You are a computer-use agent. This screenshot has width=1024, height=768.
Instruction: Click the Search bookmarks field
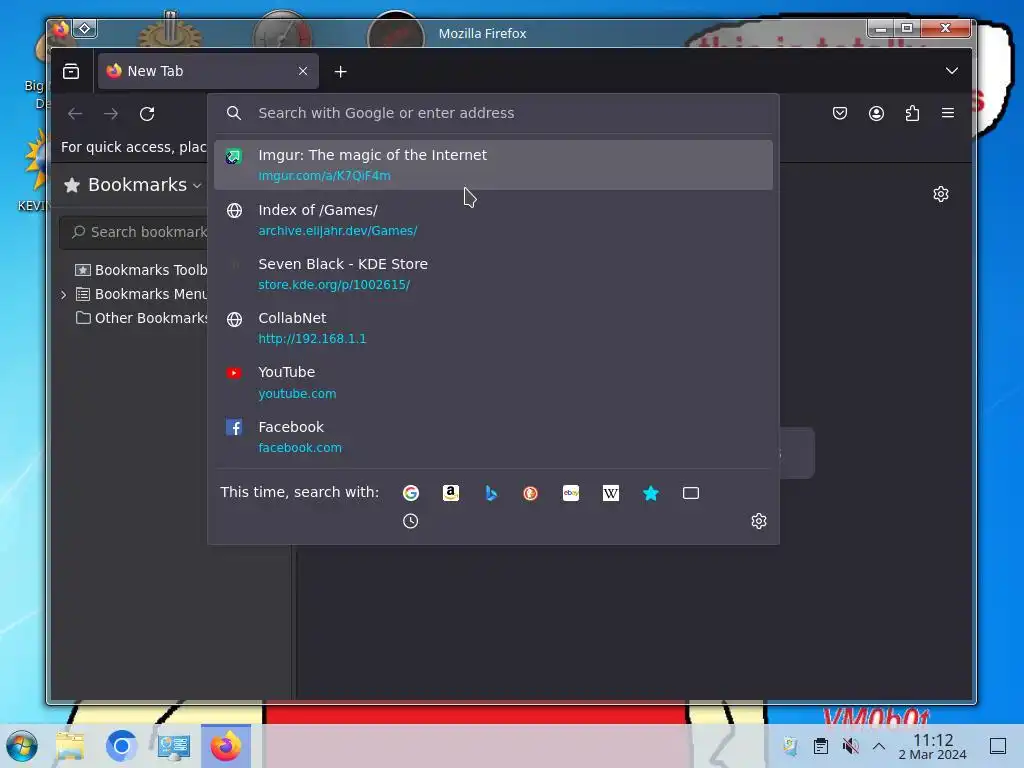pos(134,232)
